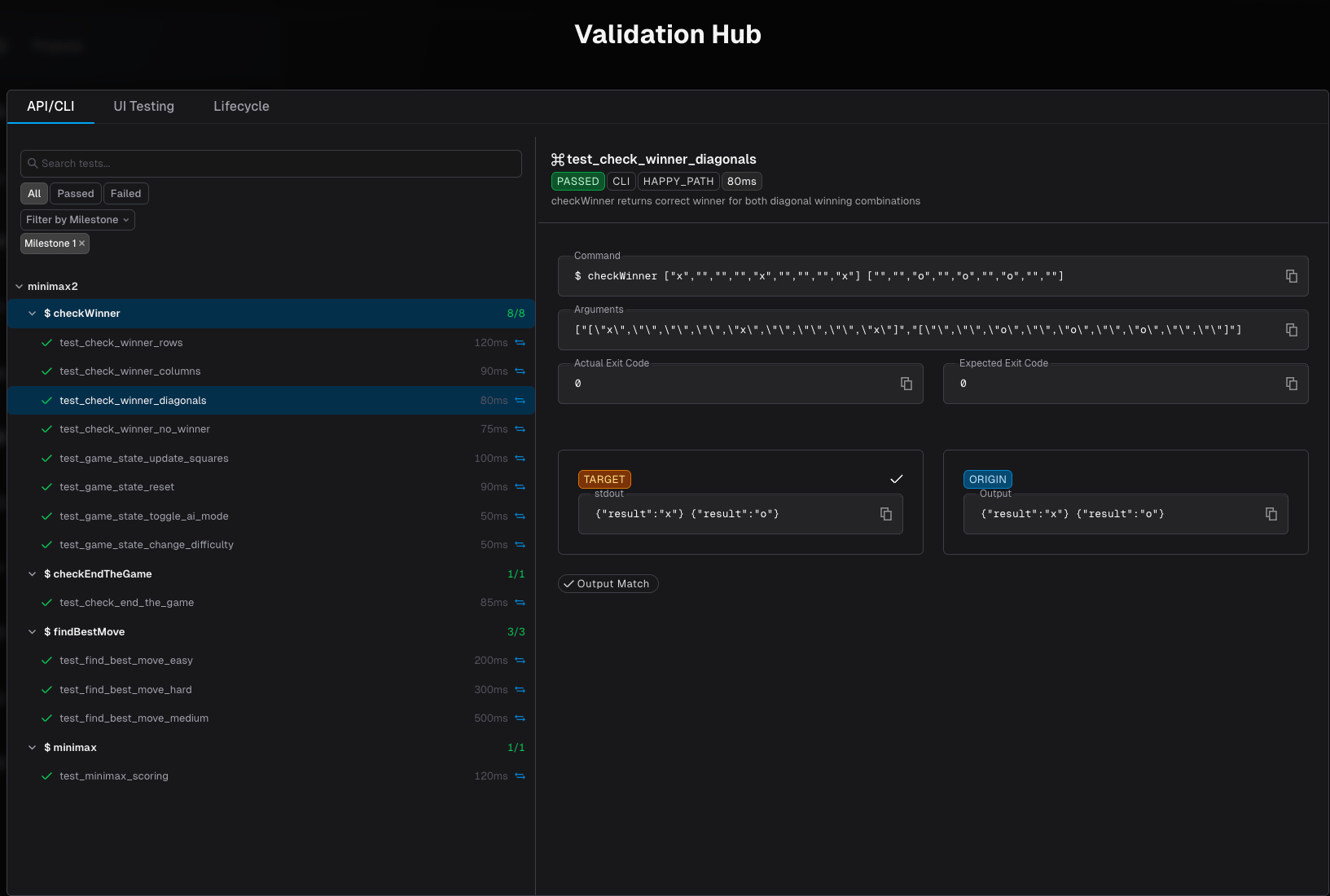Click the TARGET label badge

[x=604, y=480]
